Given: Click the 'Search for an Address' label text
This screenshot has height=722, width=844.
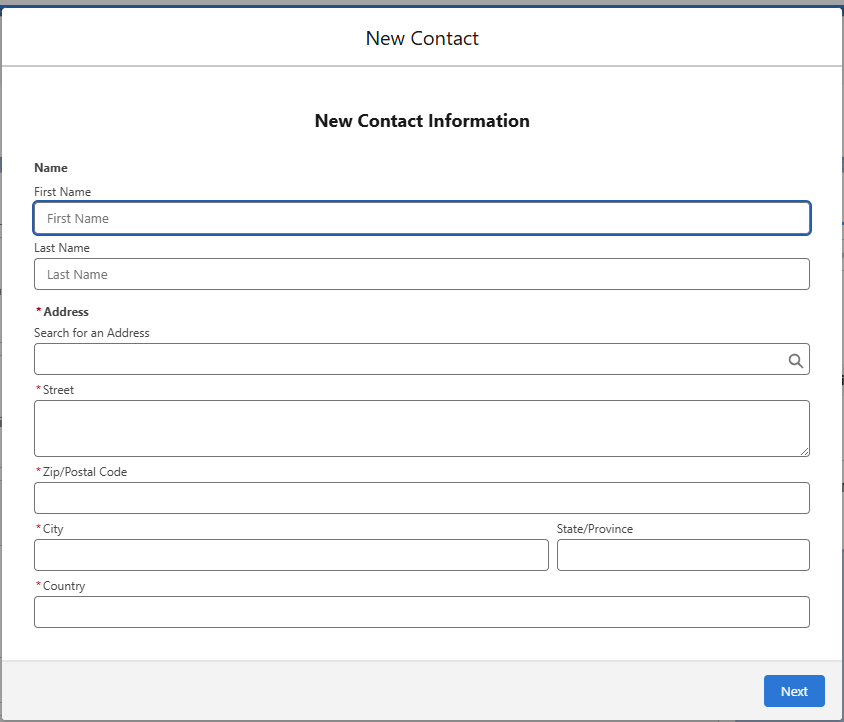Looking at the screenshot, I should [92, 333].
